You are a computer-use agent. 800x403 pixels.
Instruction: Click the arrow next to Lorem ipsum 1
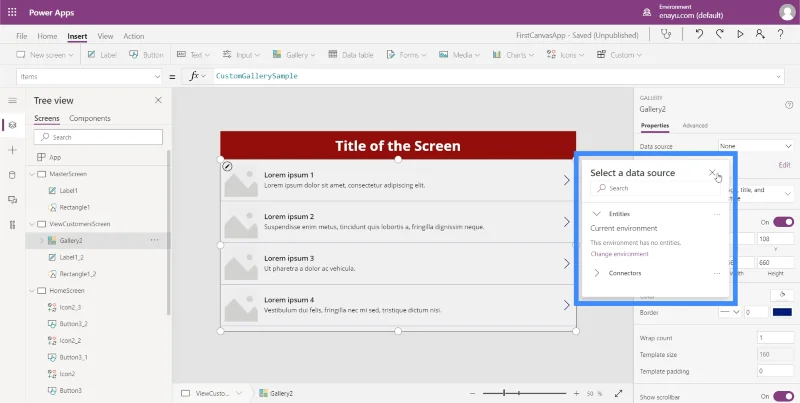coord(566,180)
